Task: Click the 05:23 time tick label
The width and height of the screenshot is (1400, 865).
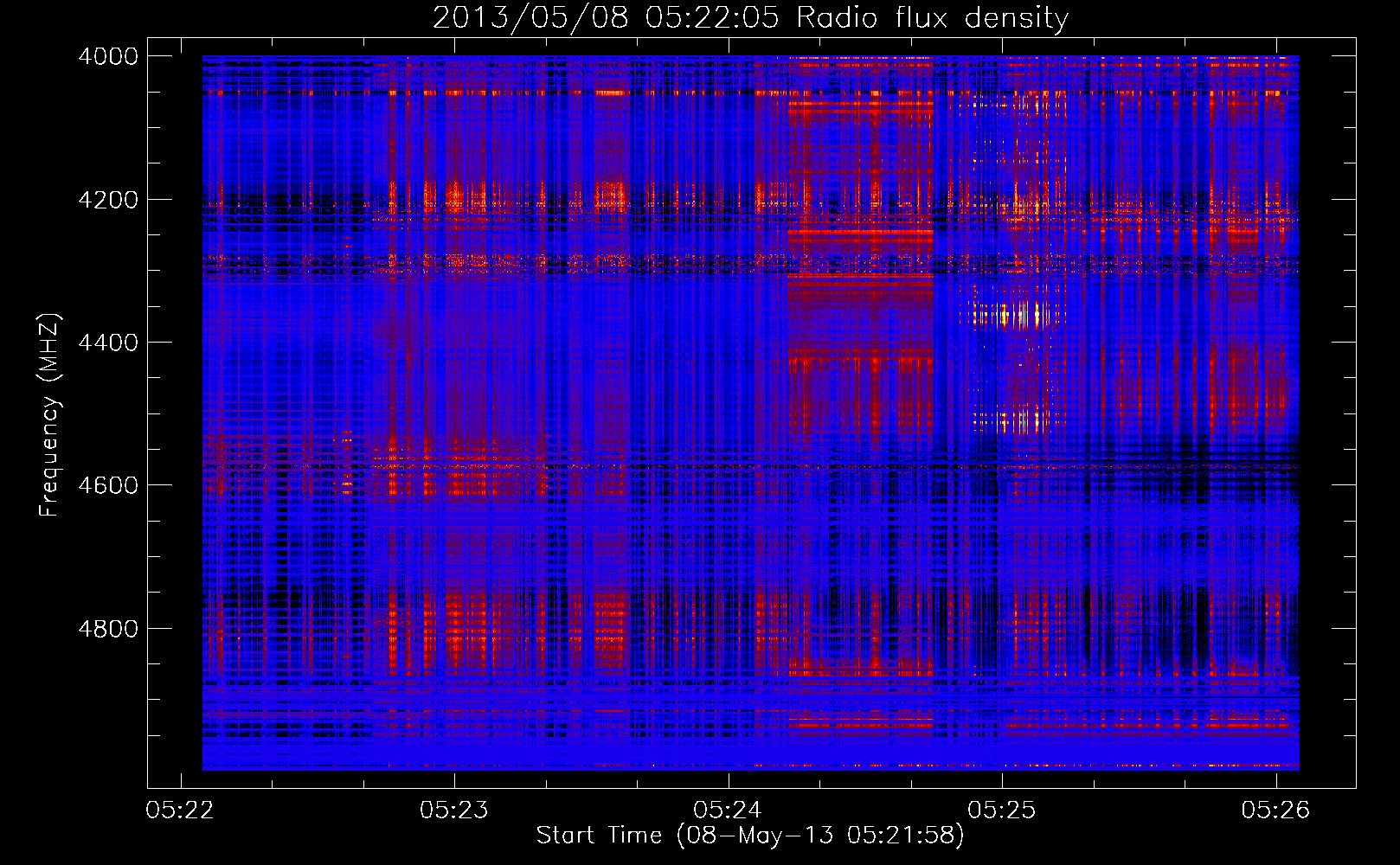Action: pyautogui.click(x=454, y=810)
